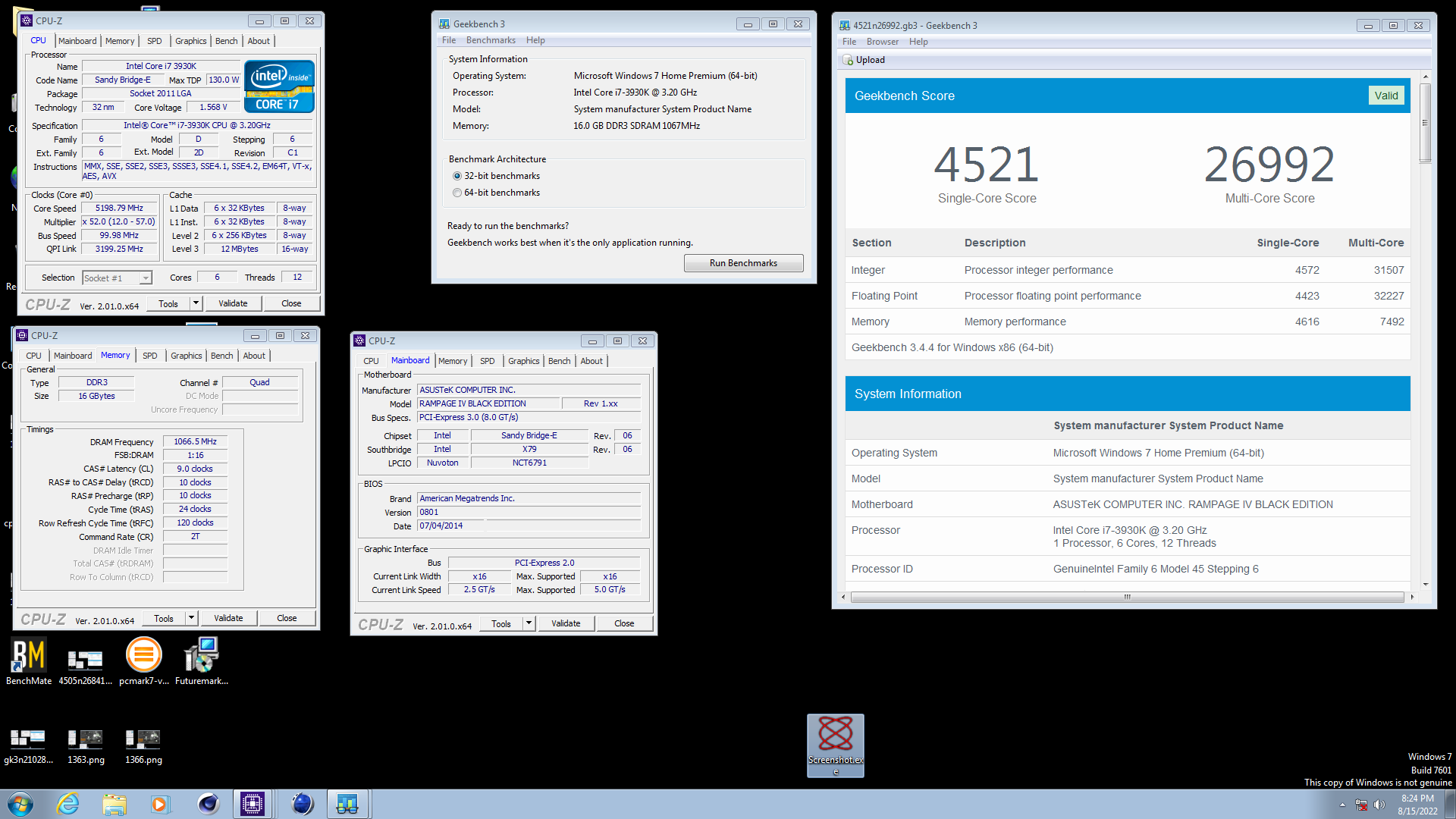Switch to SPD tab in top CPU-Z window
The image size is (1456, 819).
155,41
